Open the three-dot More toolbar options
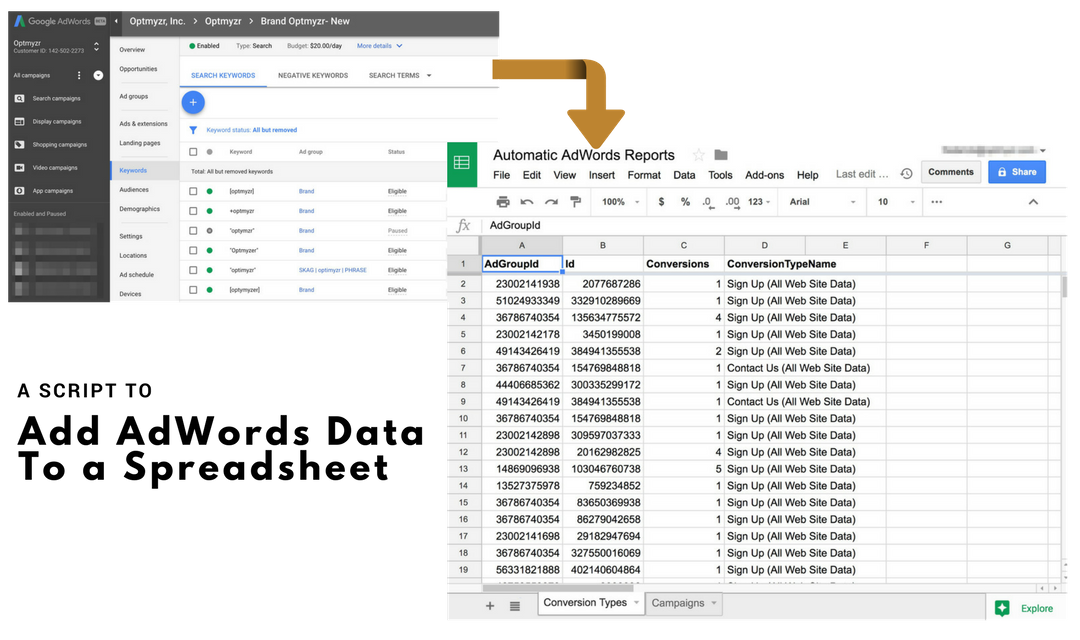 (937, 202)
